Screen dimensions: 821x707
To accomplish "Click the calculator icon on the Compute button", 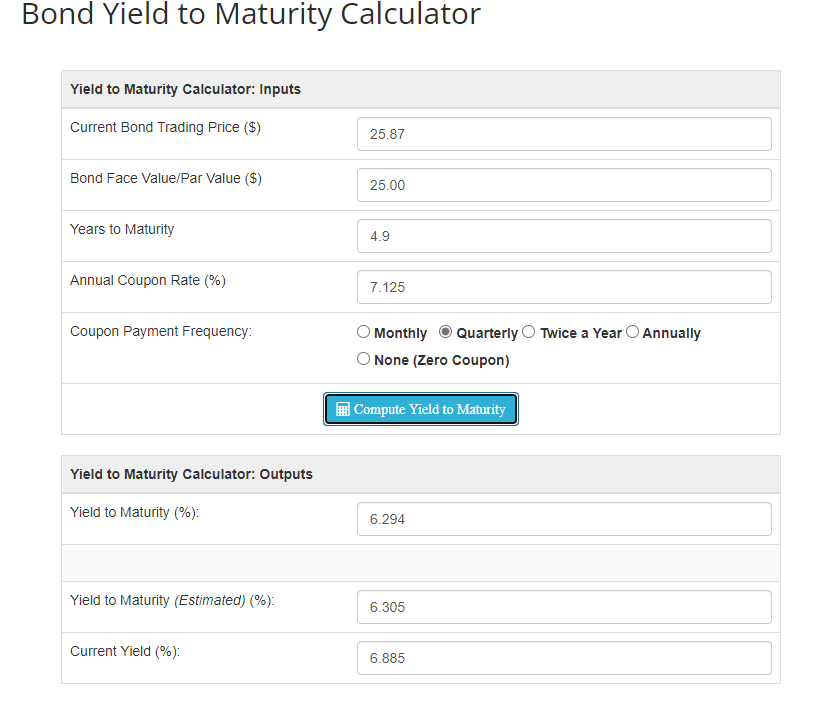I will pyautogui.click(x=342, y=409).
